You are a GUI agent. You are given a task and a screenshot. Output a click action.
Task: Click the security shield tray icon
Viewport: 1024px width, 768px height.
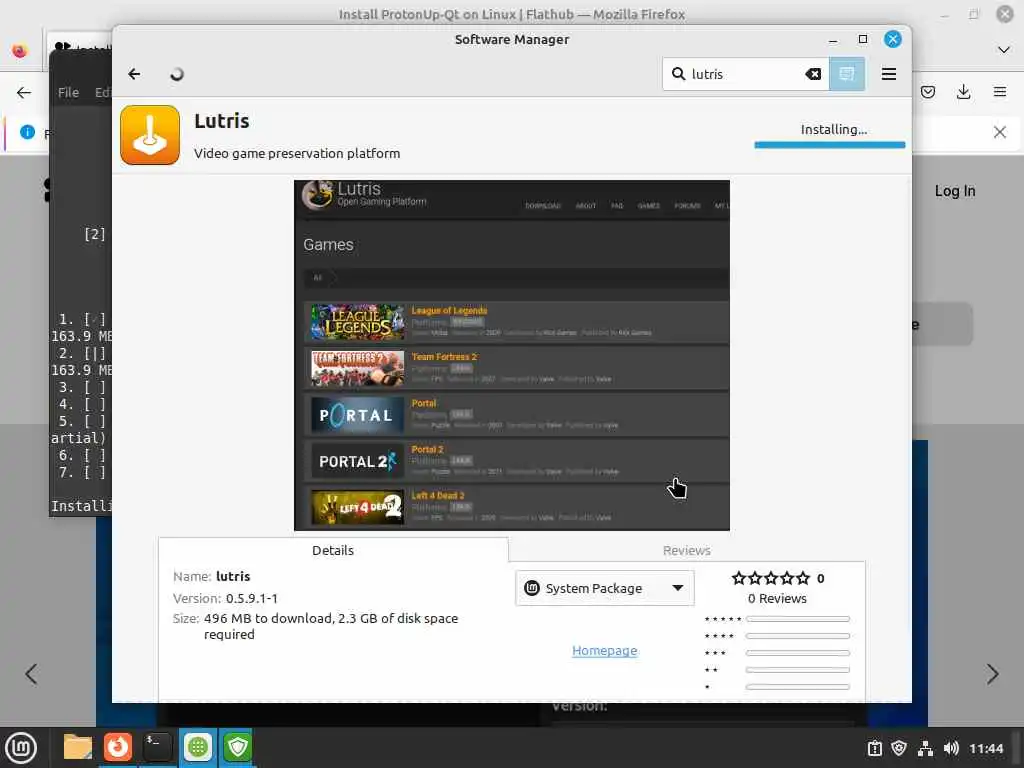pos(899,748)
